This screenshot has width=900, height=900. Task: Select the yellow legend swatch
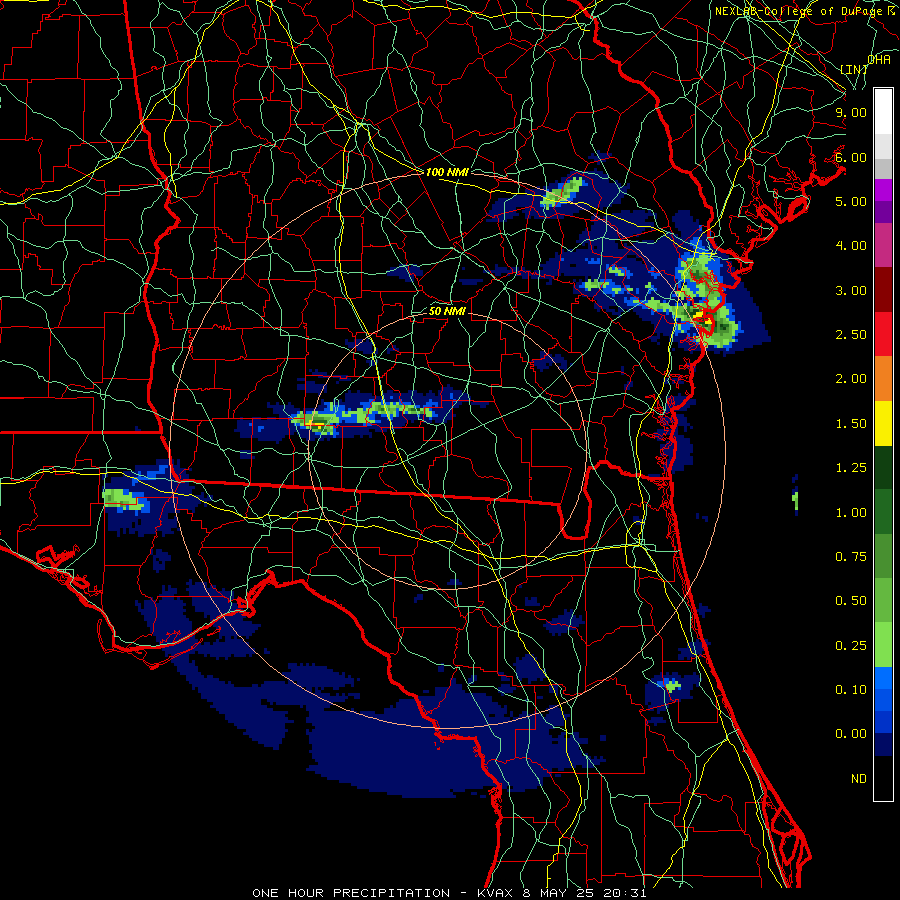pyautogui.click(x=883, y=423)
